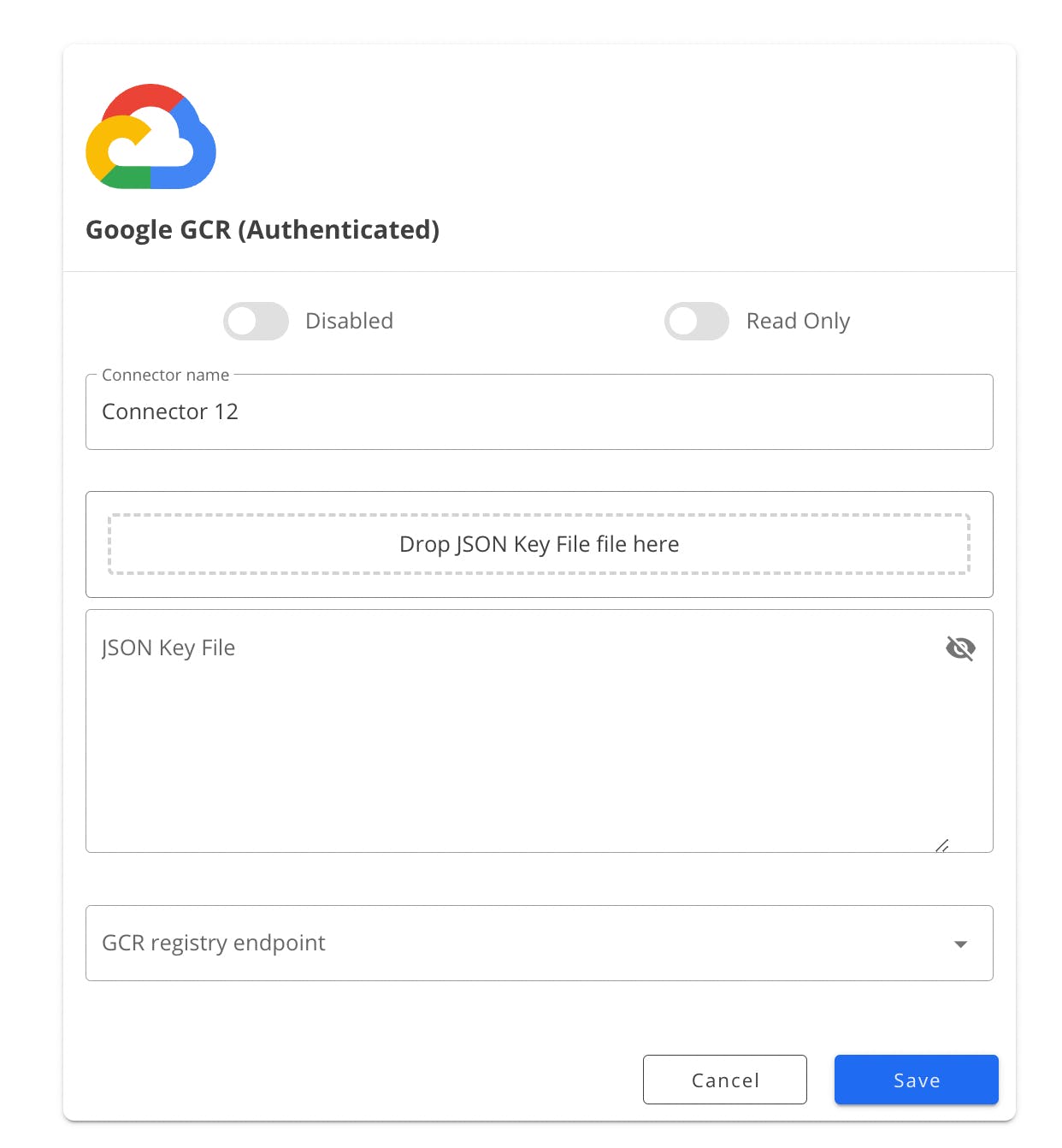Screen dimensions: 1062x1148
Task: Click the "Disabled" toggle label text
Action: (349, 321)
